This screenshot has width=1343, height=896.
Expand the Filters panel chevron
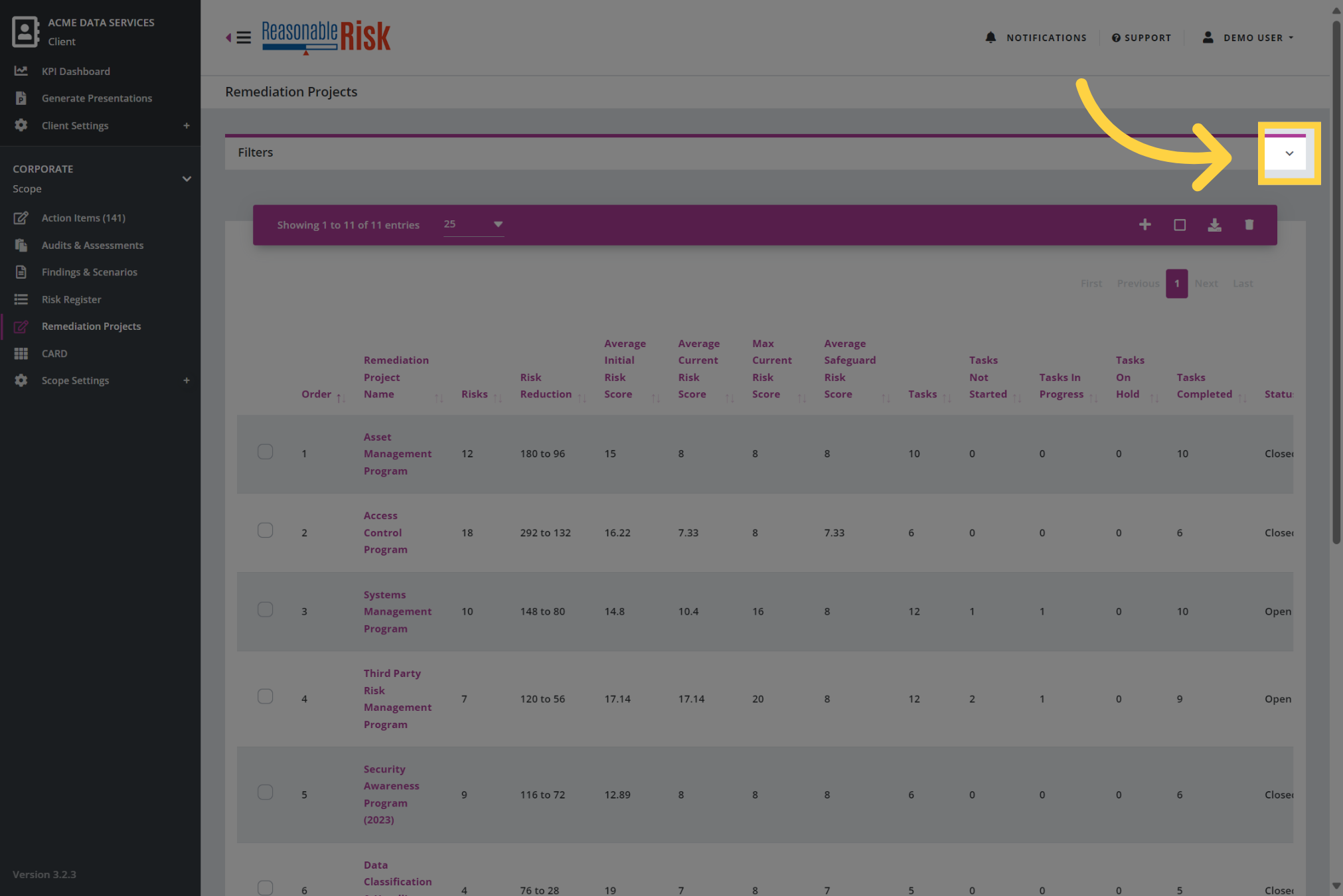(1289, 153)
